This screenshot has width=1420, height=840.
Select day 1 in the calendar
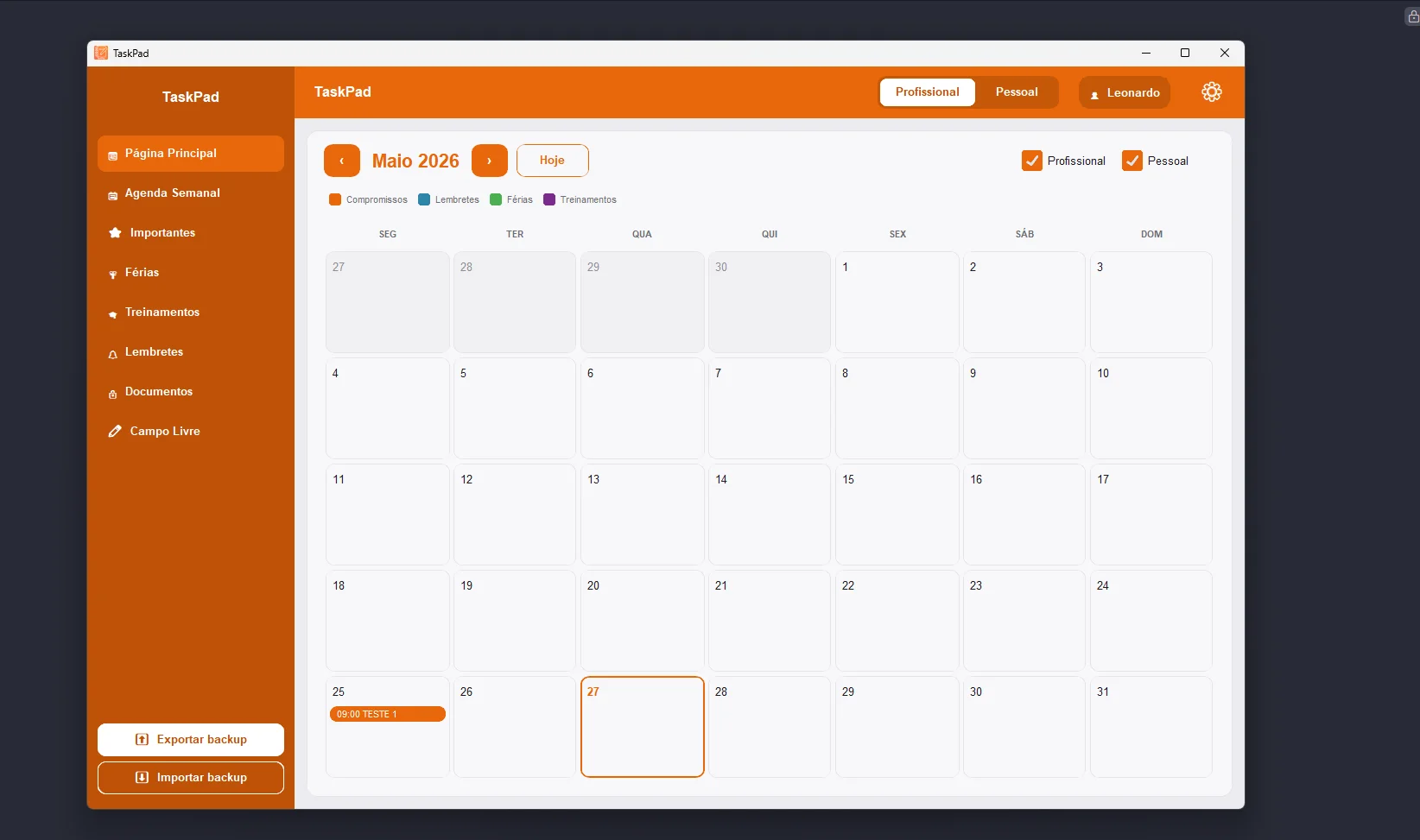(x=897, y=302)
